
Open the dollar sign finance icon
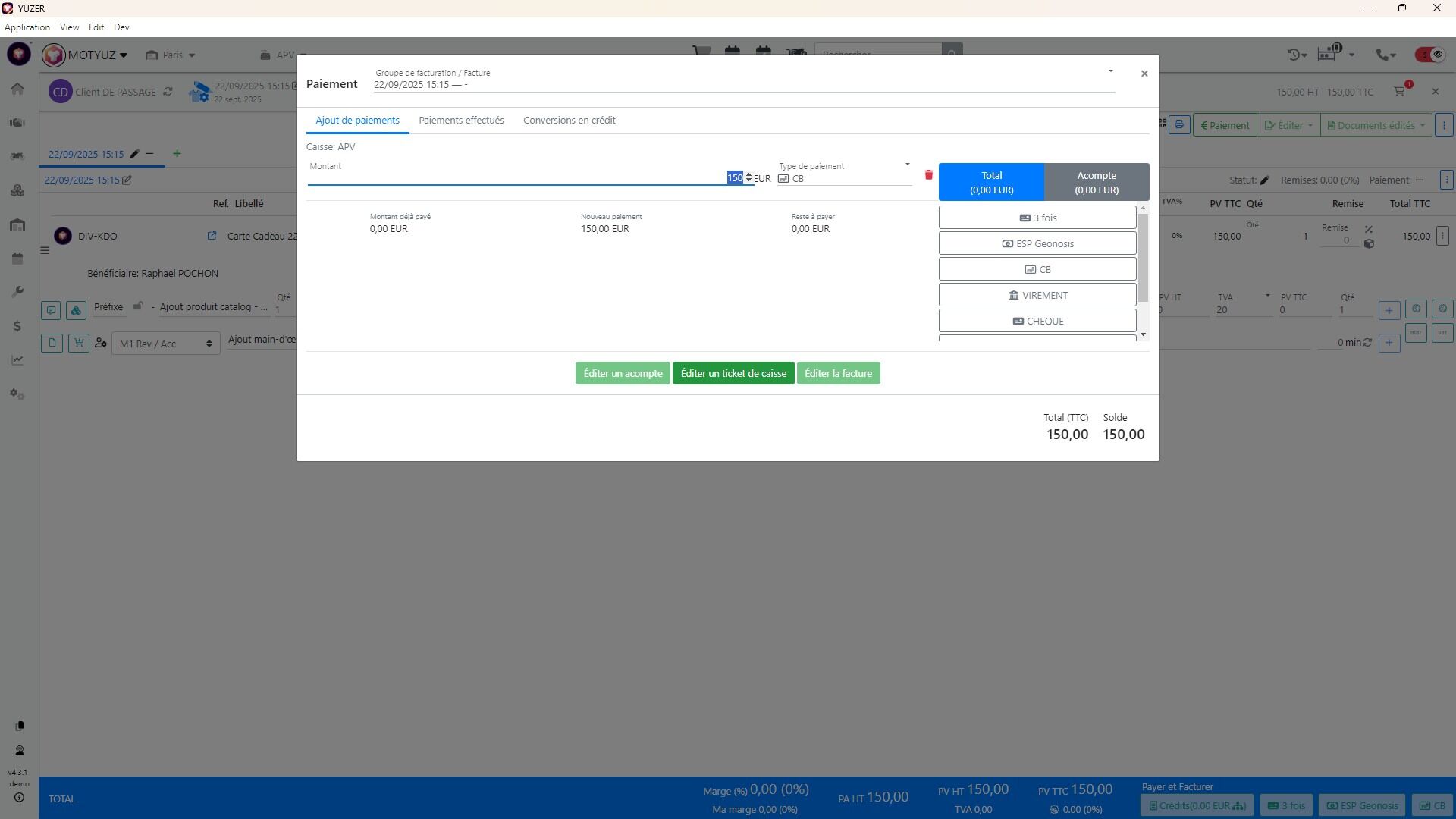click(x=17, y=326)
